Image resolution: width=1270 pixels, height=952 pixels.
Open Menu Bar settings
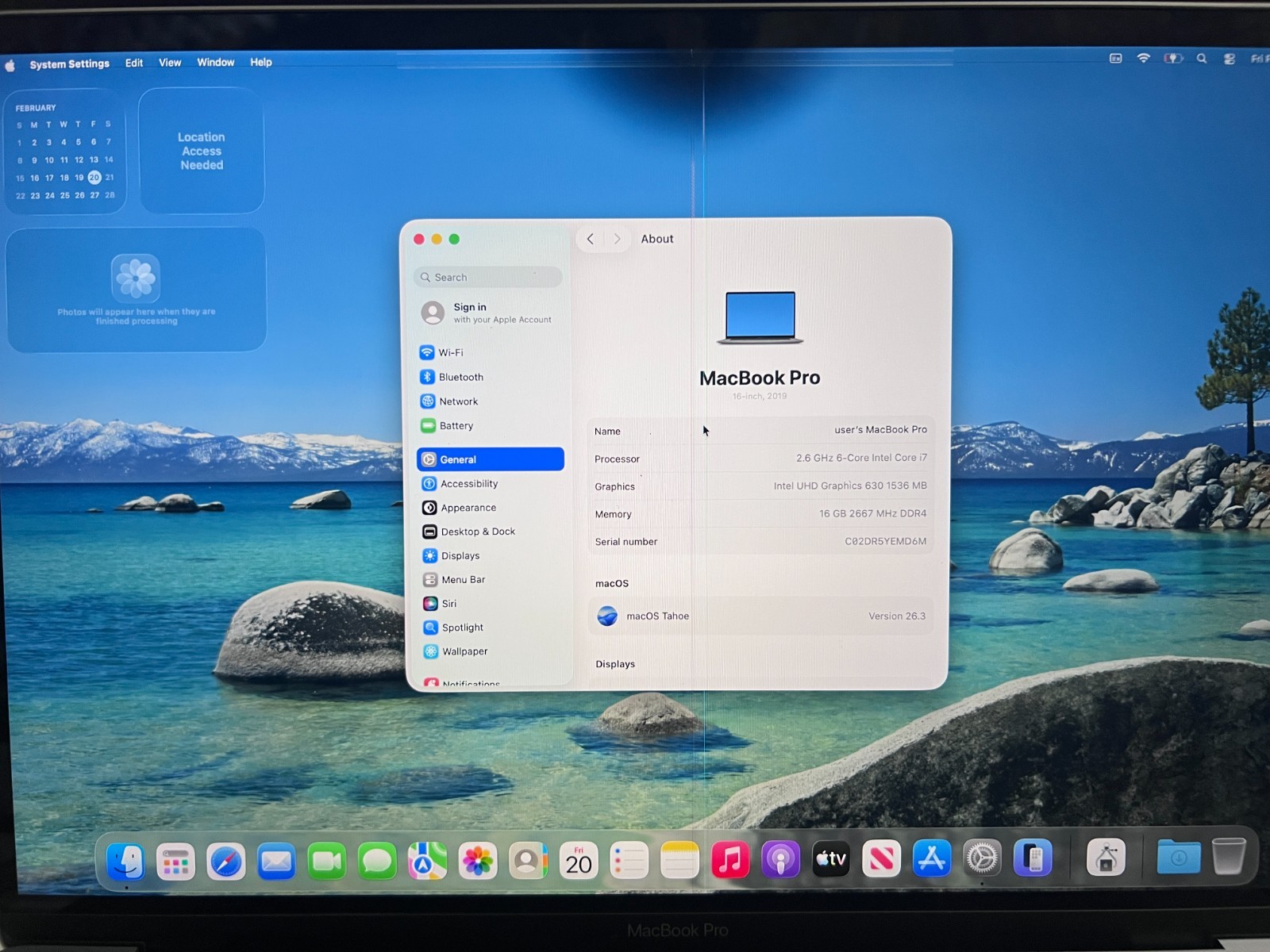pyautogui.click(x=491, y=579)
